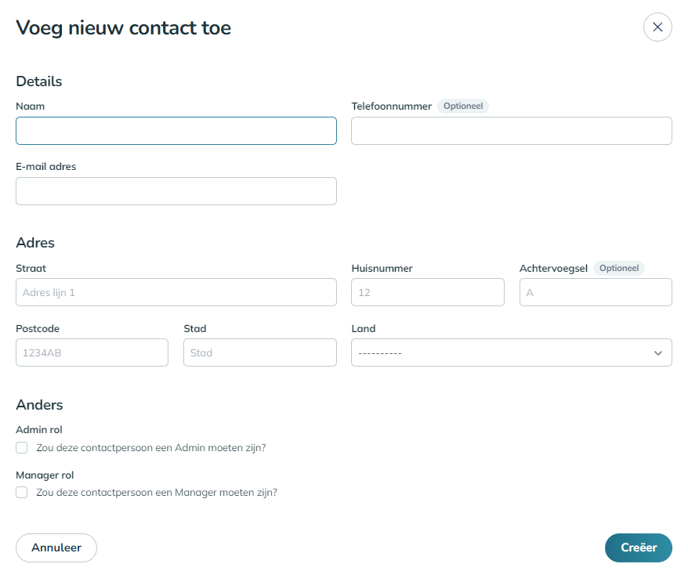Cancel with the Annuleer button
The image size is (688, 571).
tap(56, 548)
